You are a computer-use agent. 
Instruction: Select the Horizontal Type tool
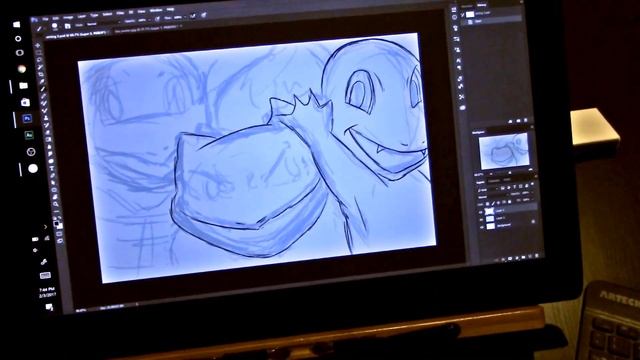(x=52, y=168)
